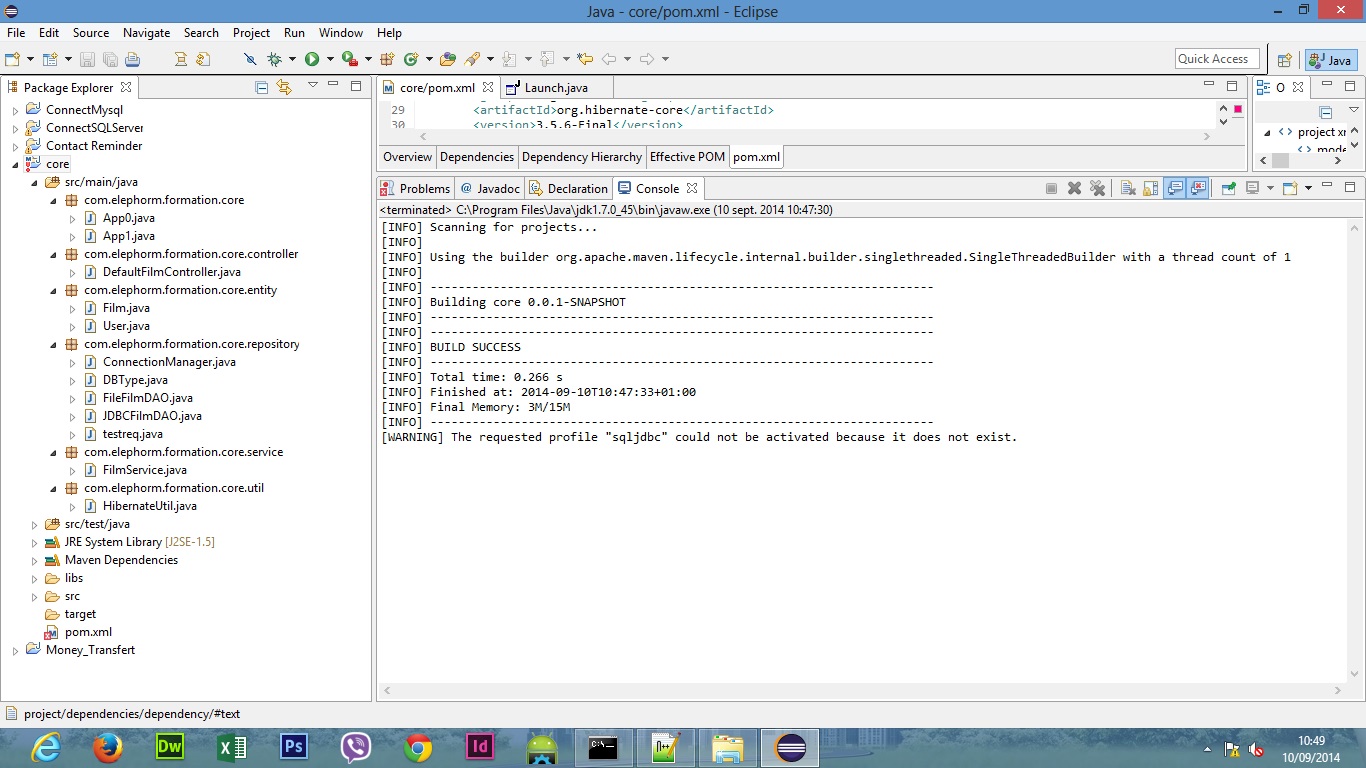This screenshot has width=1366, height=768.
Task: Click Remove All Terminated Launches icon
Action: [1097, 188]
